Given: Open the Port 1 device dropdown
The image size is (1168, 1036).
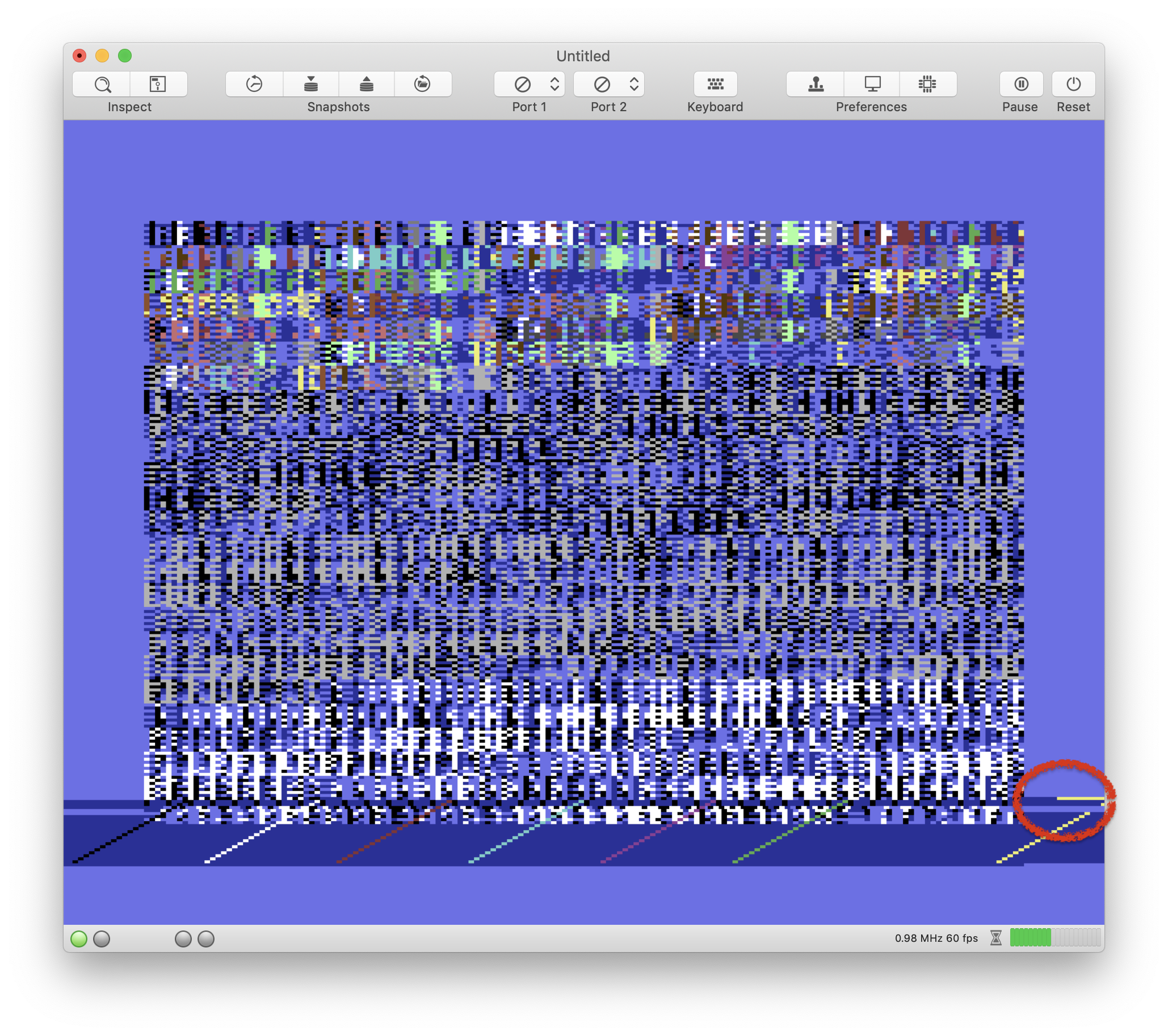Looking at the screenshot, I should 530,85.
